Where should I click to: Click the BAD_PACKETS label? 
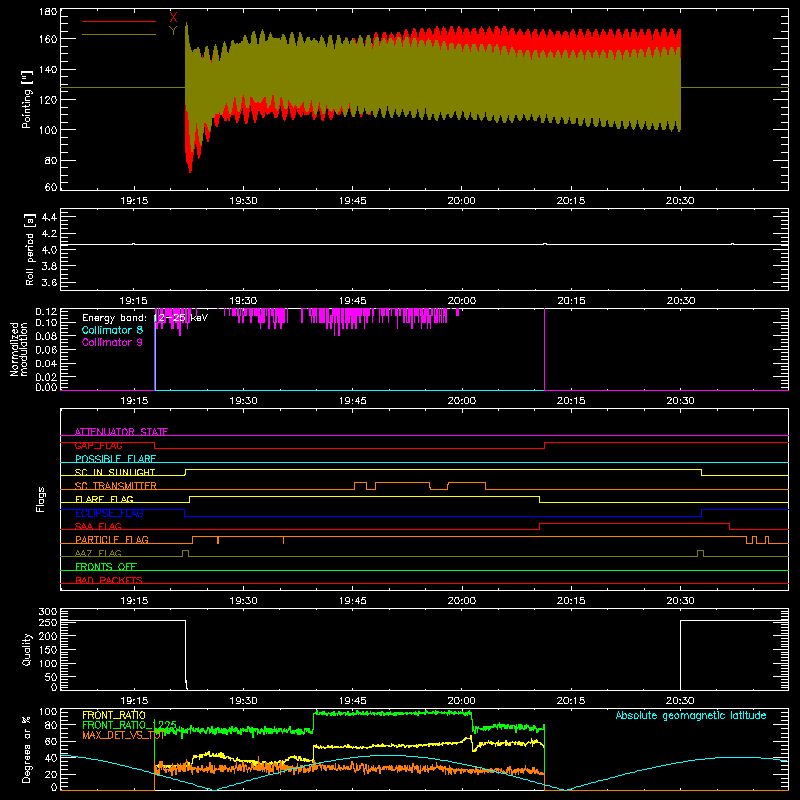pyautogui.click(x=109, y=580)
